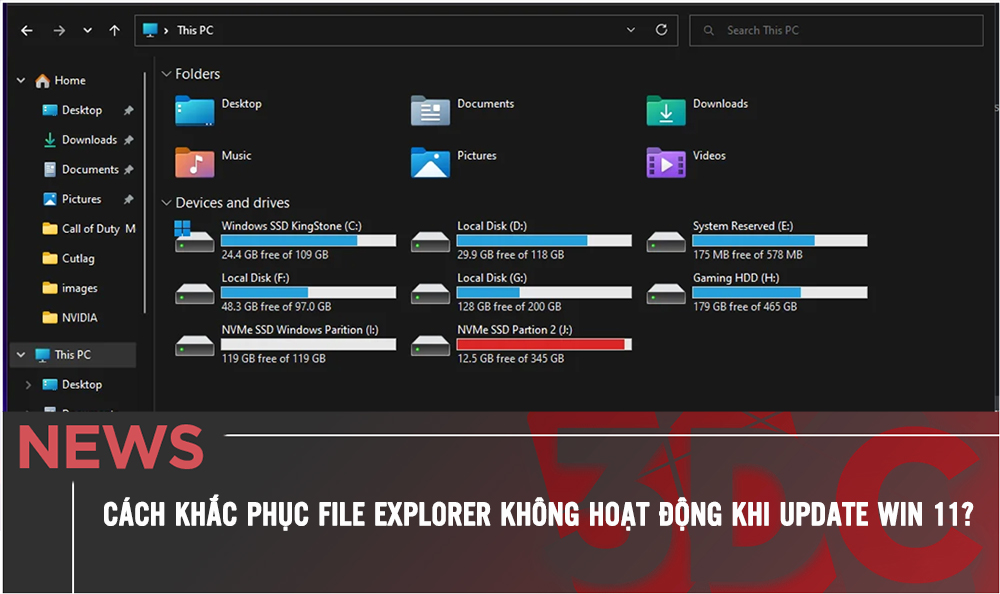Collapse the Devices and drives group

coord(166,203)
